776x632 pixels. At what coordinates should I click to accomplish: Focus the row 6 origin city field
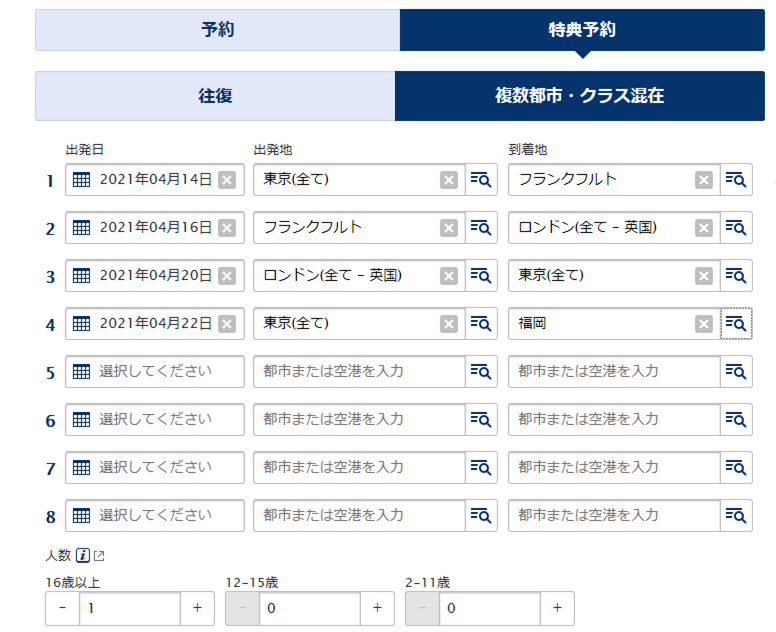[359, 420]
